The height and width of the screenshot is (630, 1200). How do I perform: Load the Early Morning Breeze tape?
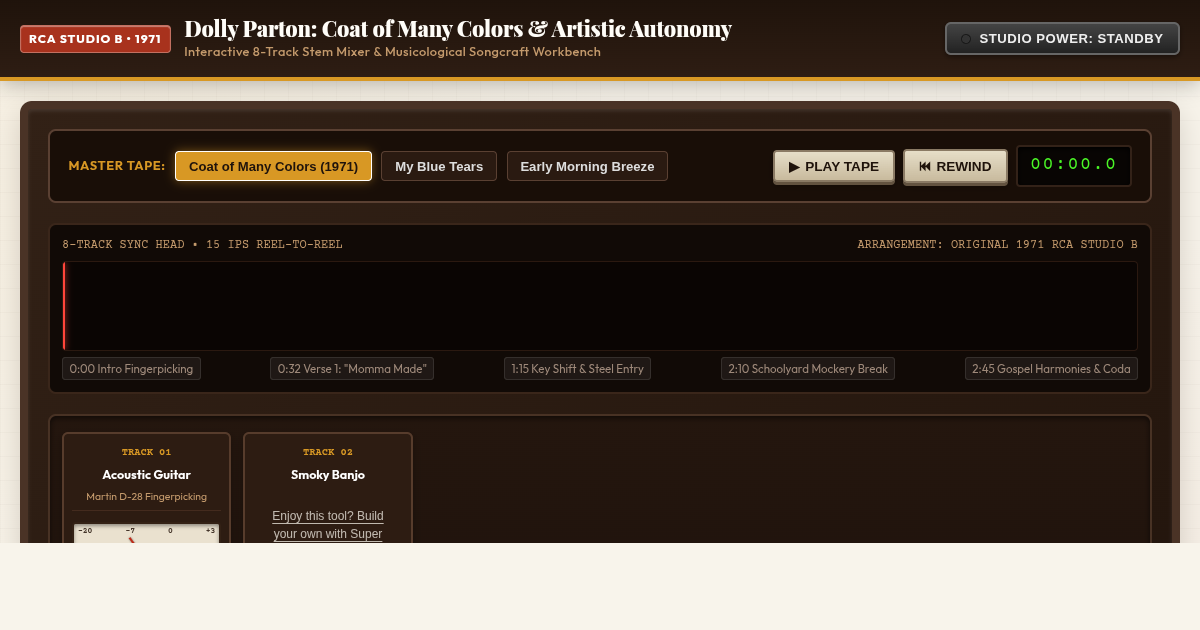click(587, 166)
